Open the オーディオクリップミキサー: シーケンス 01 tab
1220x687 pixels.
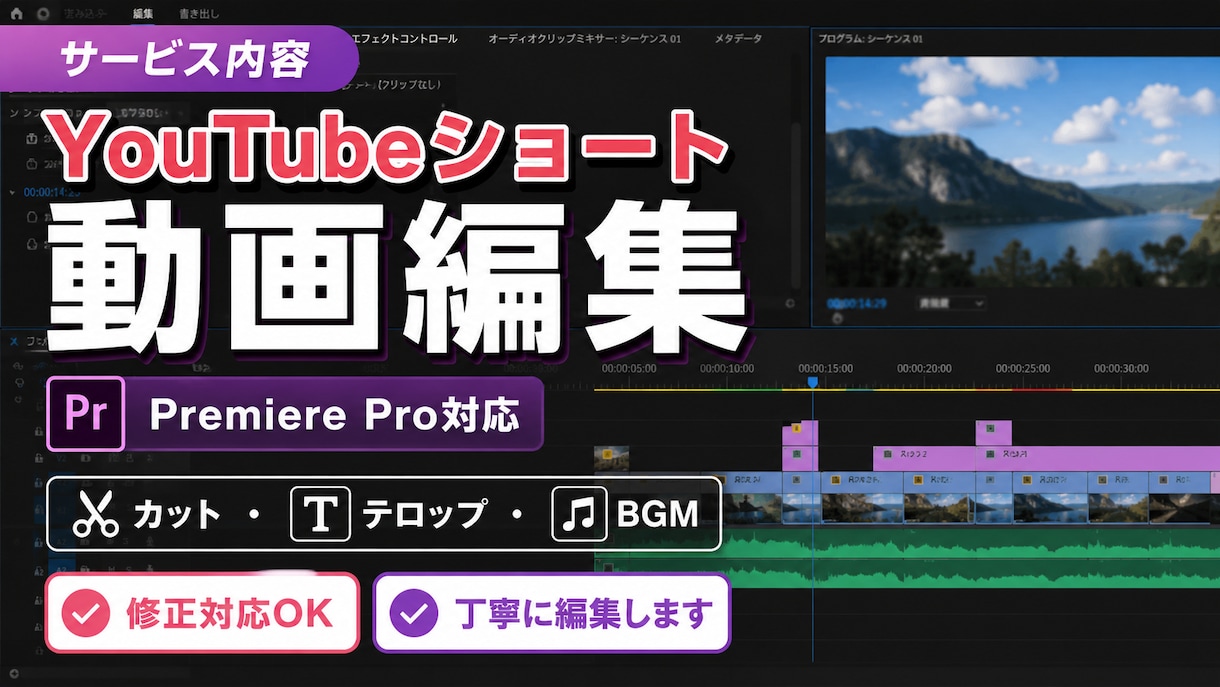click(x=585, y=39)
